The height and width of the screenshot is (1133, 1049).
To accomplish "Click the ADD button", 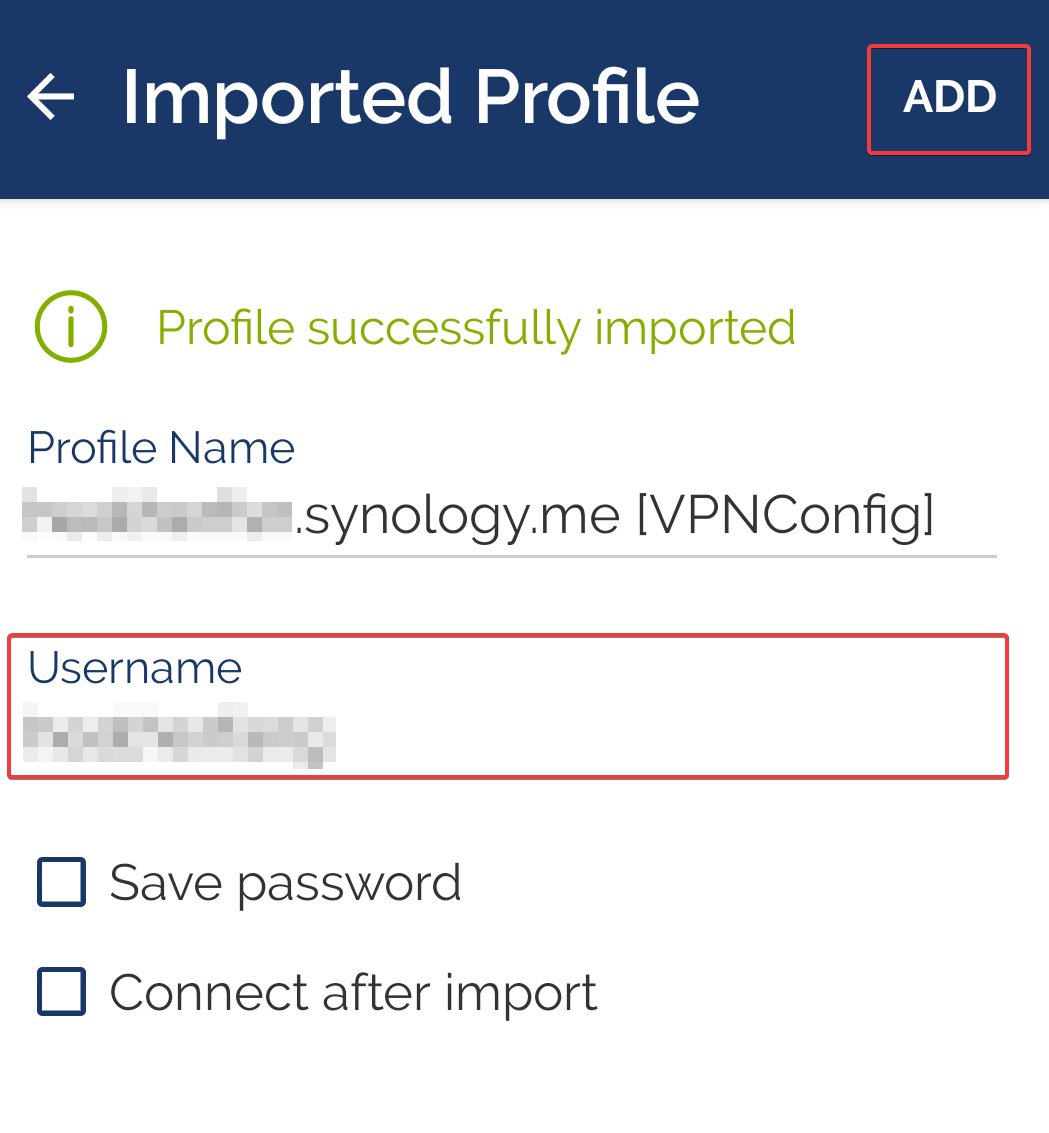I will (x=948, y=97).
